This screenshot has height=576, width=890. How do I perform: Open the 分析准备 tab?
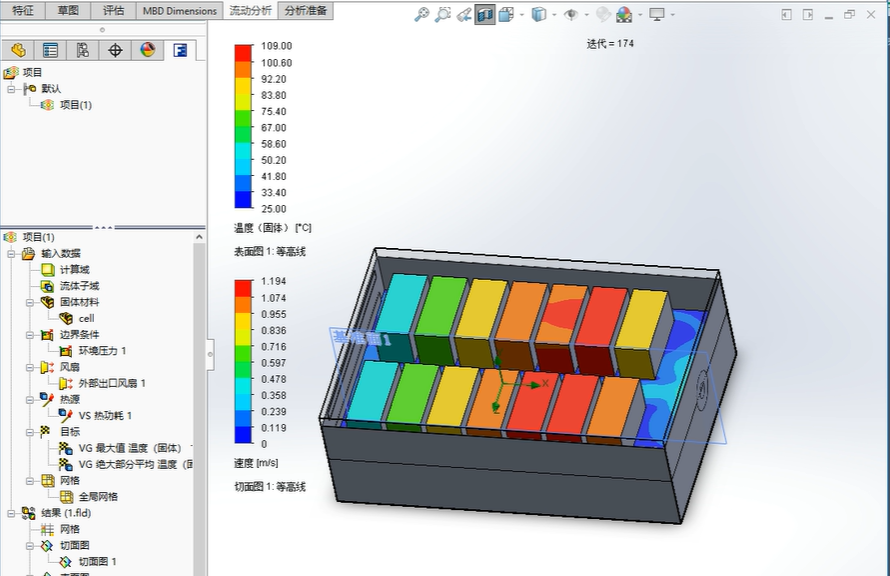point(305,11)
